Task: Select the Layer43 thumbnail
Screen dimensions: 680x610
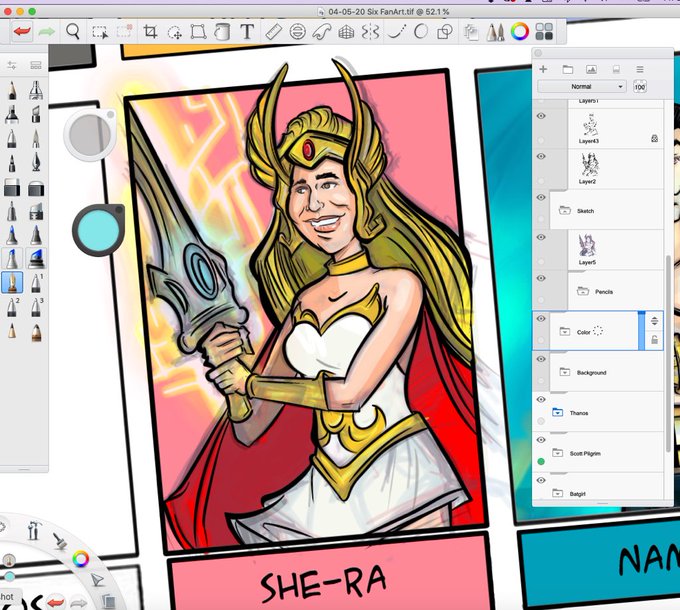Action: pos(588,125)
